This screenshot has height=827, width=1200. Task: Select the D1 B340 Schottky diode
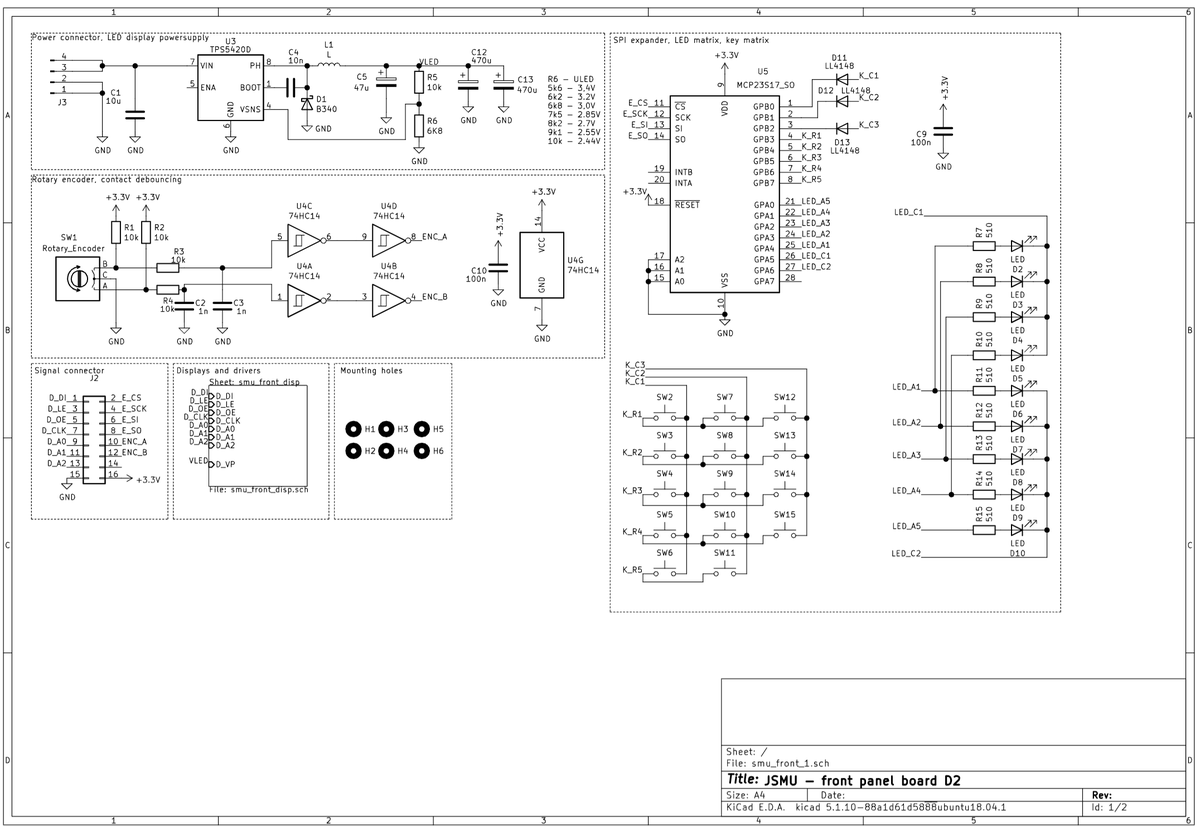(307, 102)
